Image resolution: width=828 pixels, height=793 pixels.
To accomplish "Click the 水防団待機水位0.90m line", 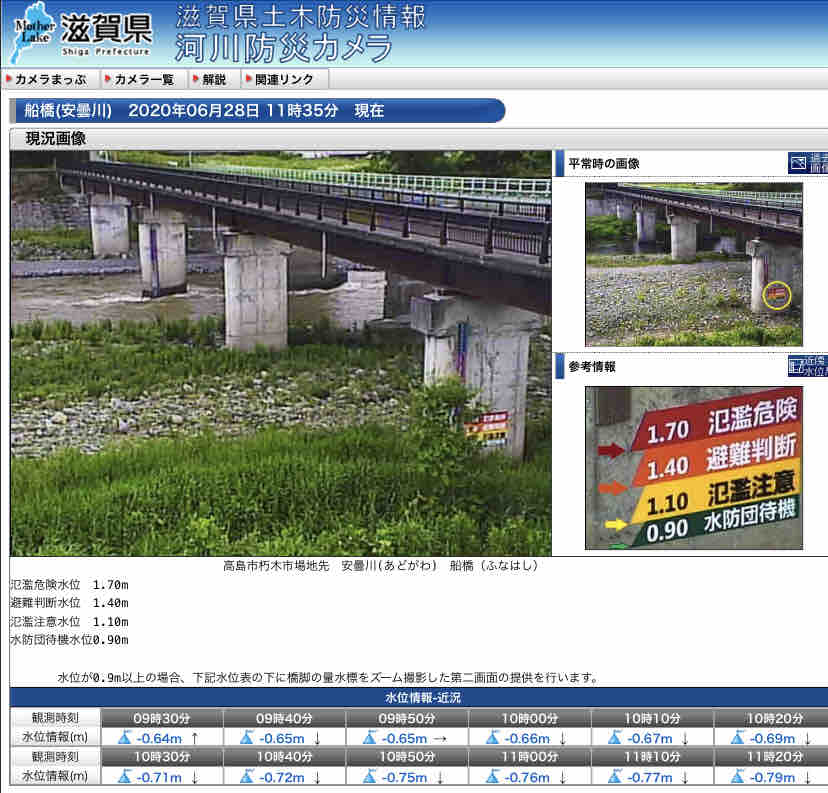I will tap(69, 639).
